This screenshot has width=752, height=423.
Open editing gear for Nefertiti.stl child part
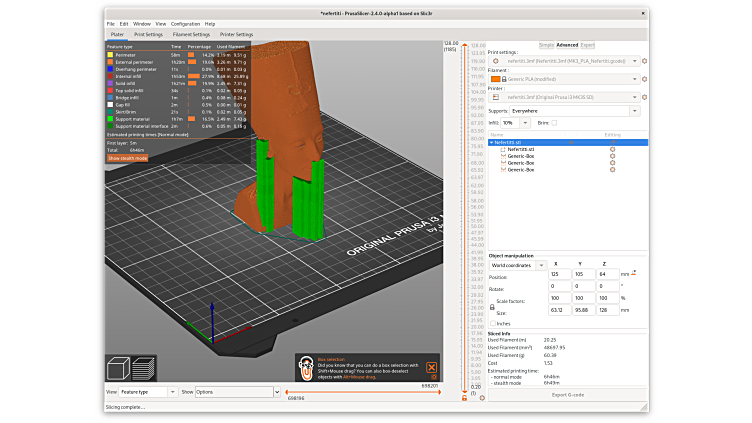(612, 149)
